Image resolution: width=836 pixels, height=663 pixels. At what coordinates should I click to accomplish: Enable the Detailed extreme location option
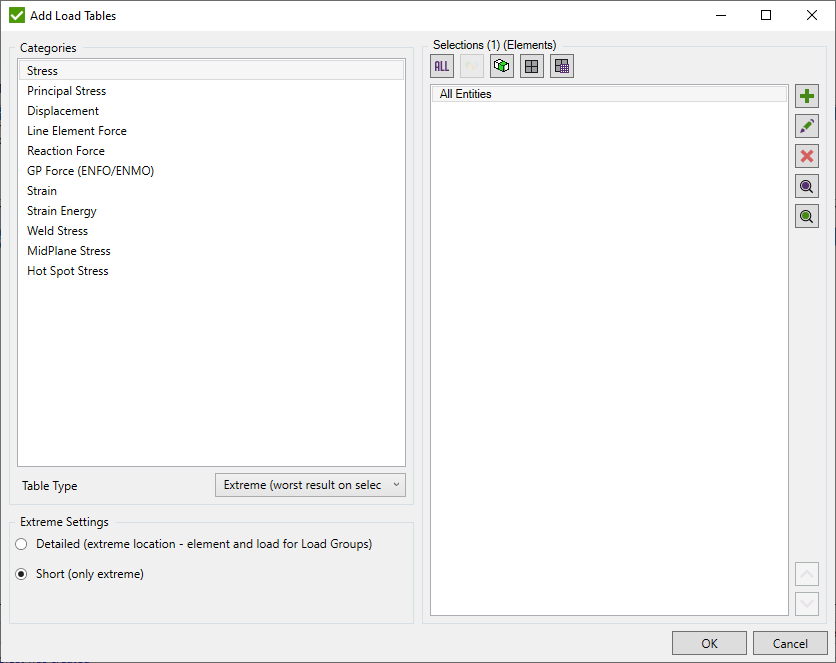click(x=21, y=543)
